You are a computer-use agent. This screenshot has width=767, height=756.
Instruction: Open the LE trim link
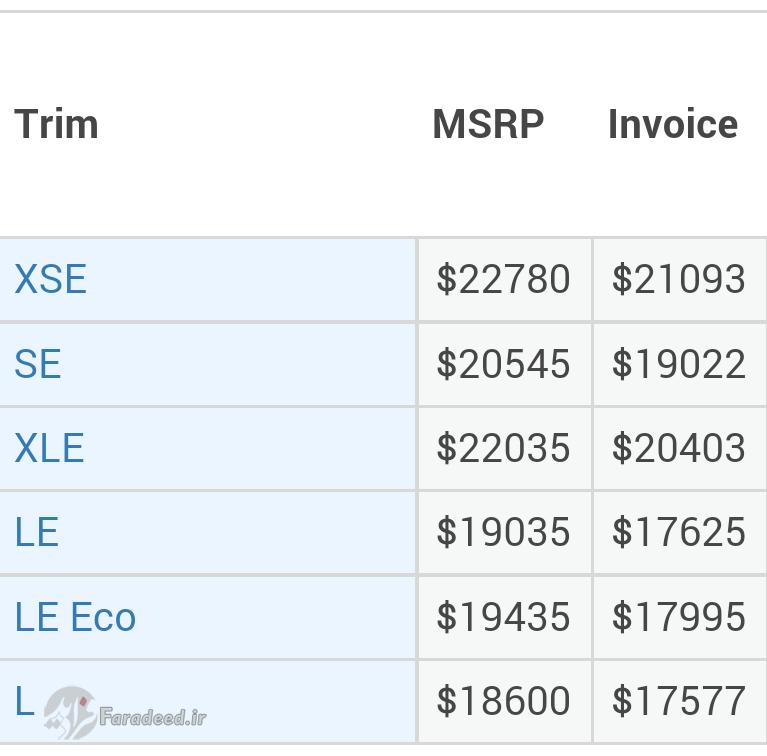(x=37, y=532)
